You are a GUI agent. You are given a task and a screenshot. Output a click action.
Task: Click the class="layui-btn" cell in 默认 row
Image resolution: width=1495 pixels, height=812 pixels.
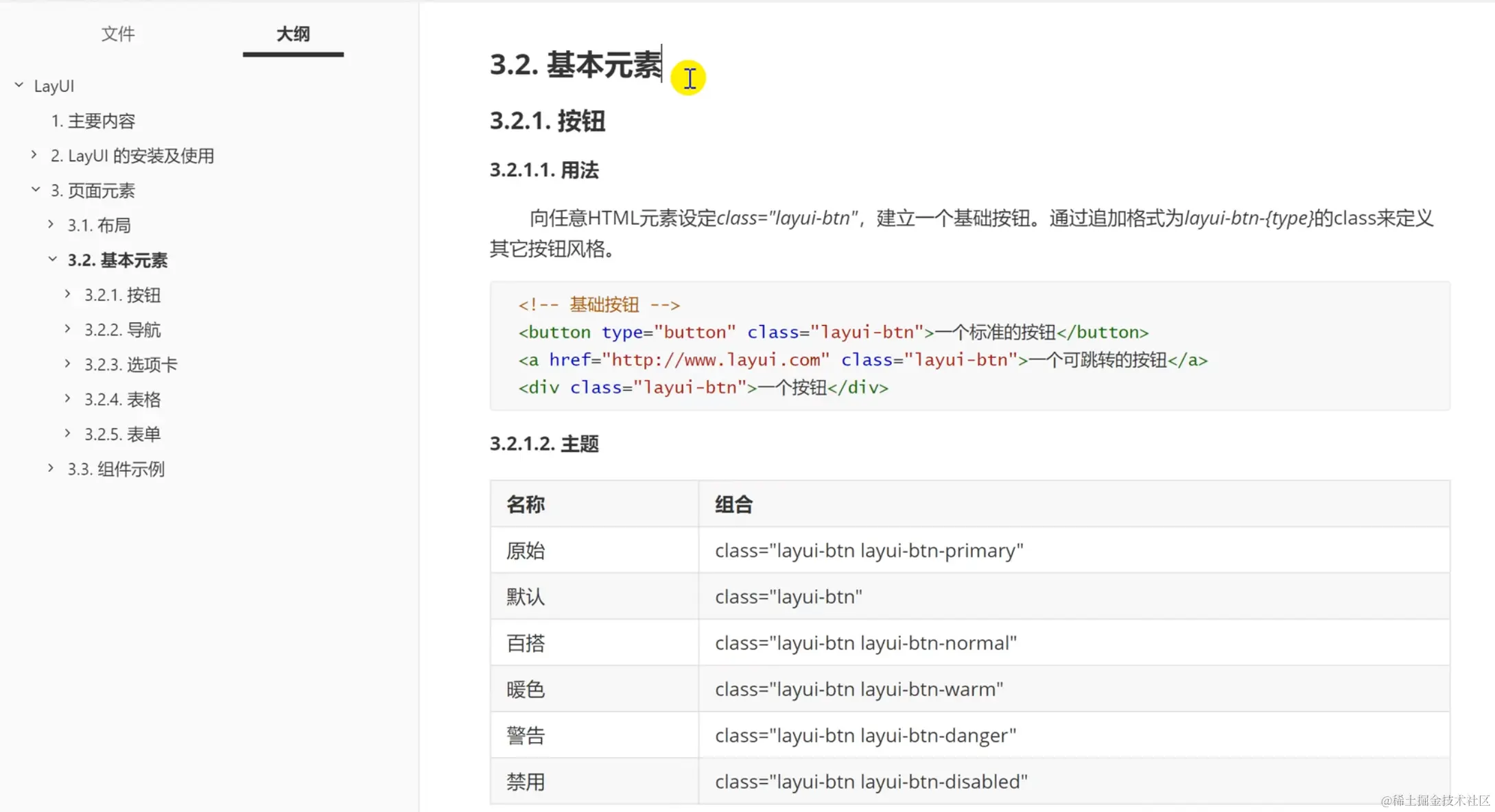[x=1074, y=597]
